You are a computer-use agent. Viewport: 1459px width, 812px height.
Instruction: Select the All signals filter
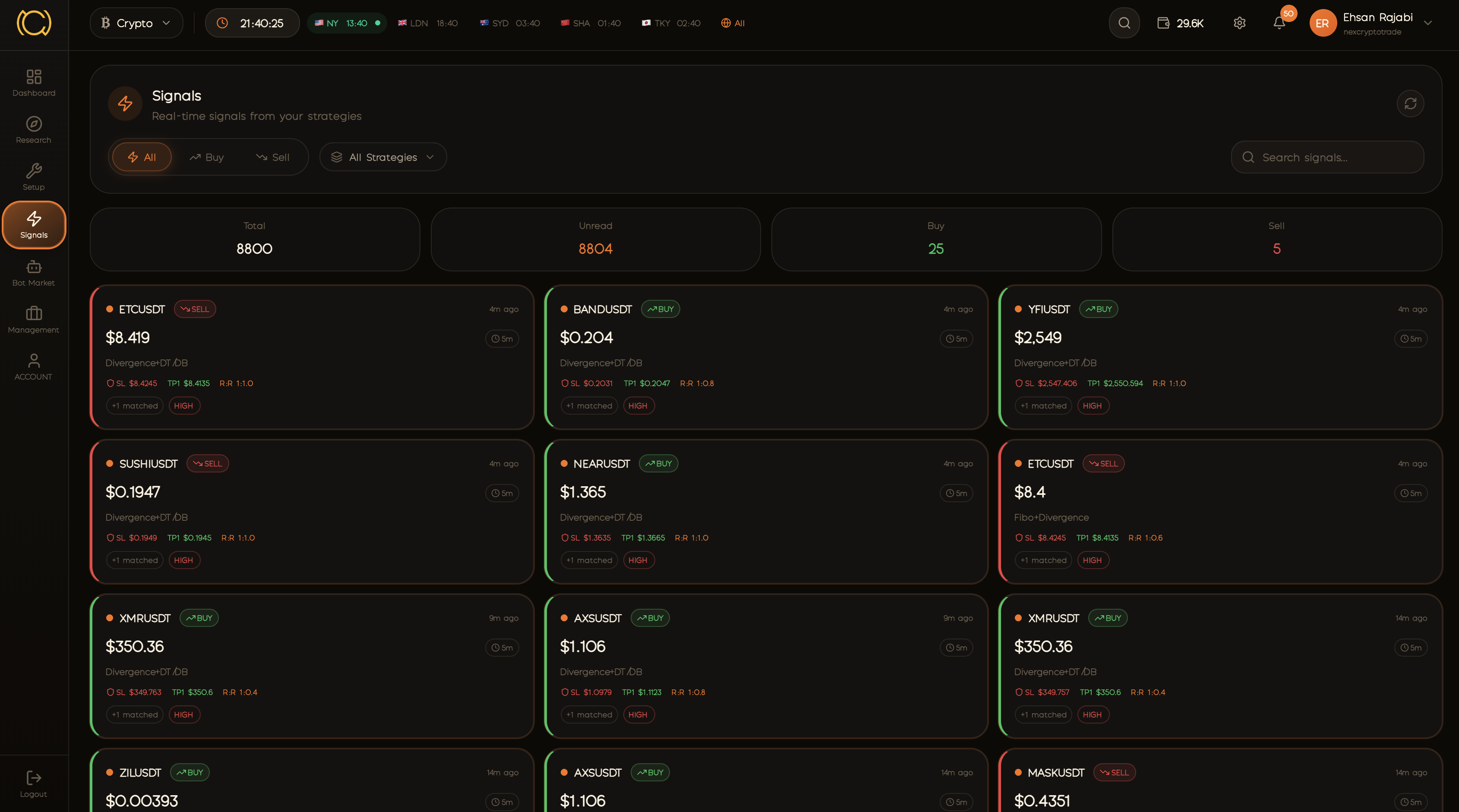[142, 157]
